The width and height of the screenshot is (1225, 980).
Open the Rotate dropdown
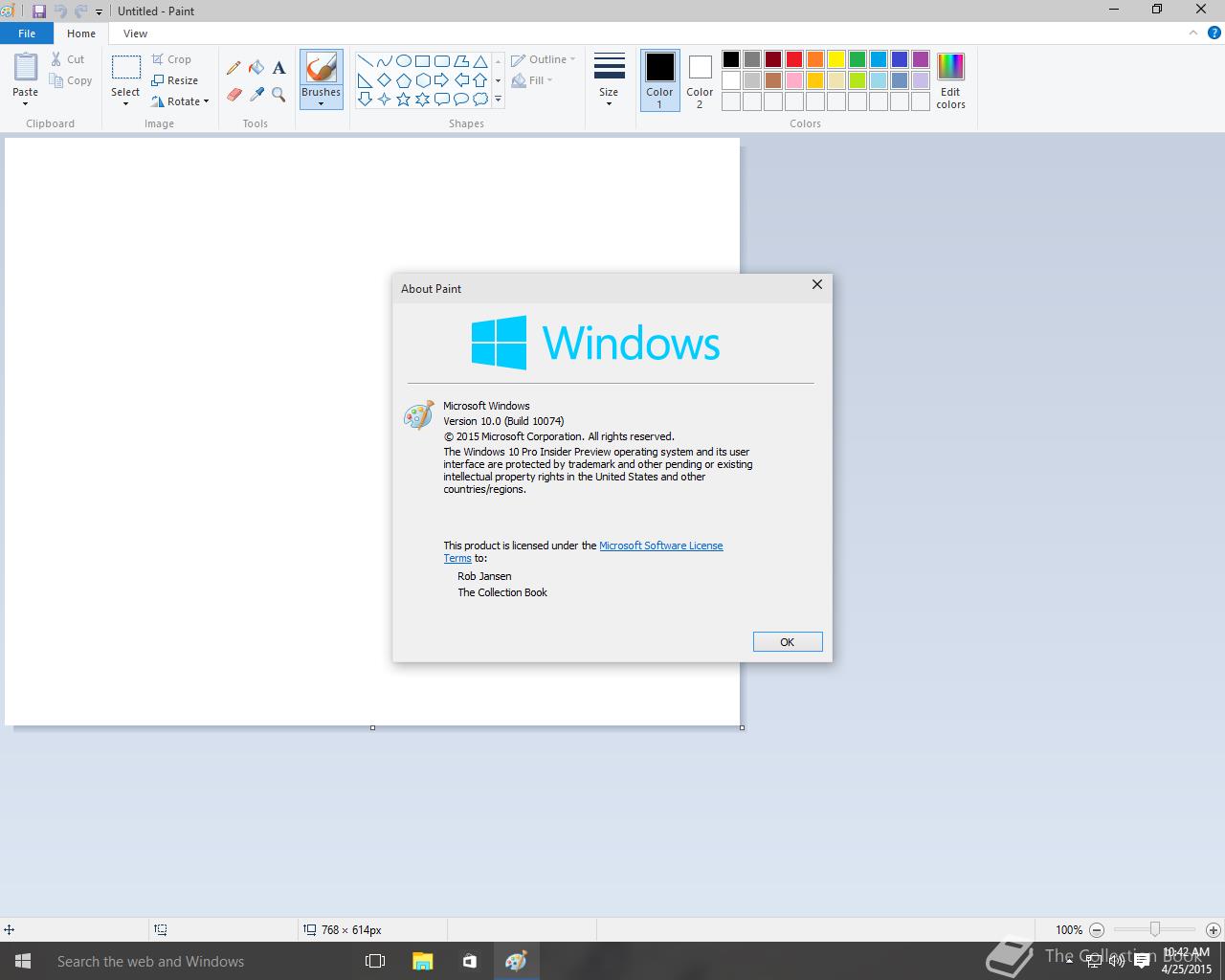pyautogui.click(x=180, y=101)
